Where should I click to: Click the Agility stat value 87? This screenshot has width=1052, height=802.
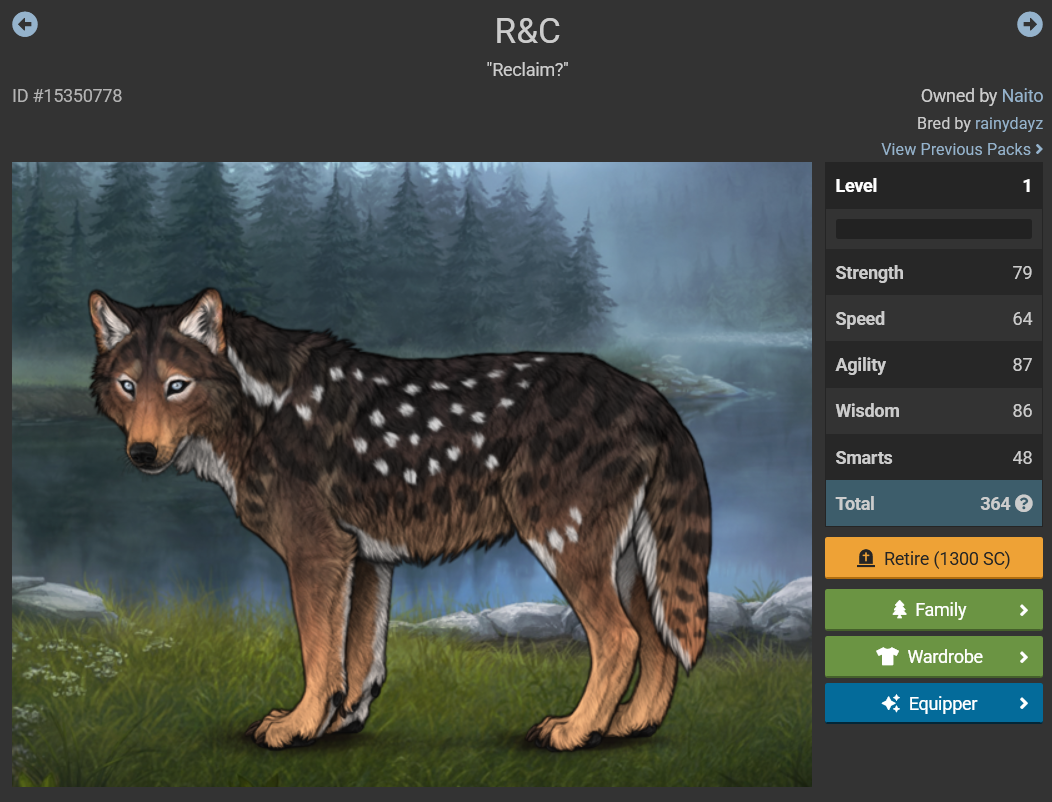(x=1022, y=364)
